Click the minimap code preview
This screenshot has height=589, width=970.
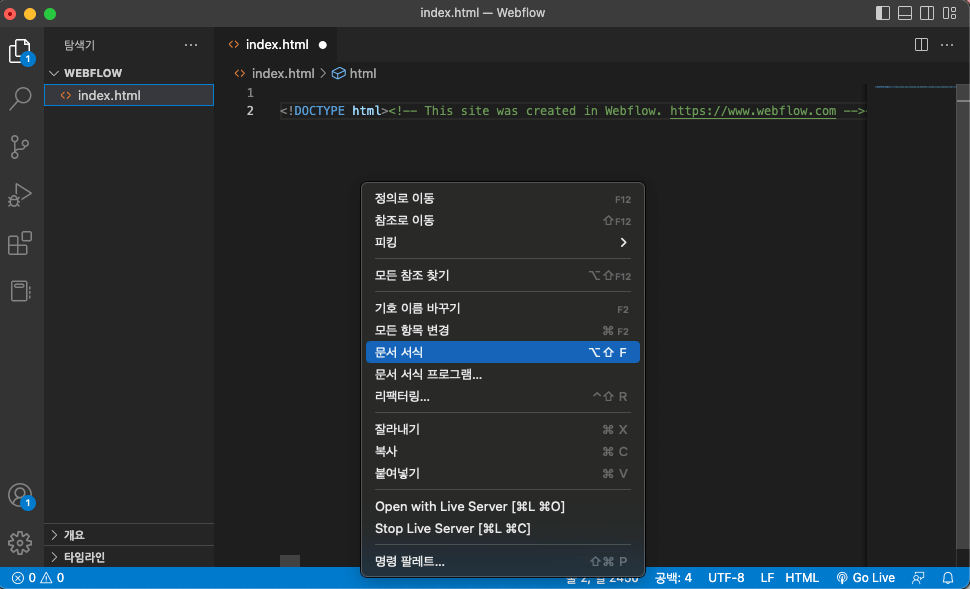915,87
